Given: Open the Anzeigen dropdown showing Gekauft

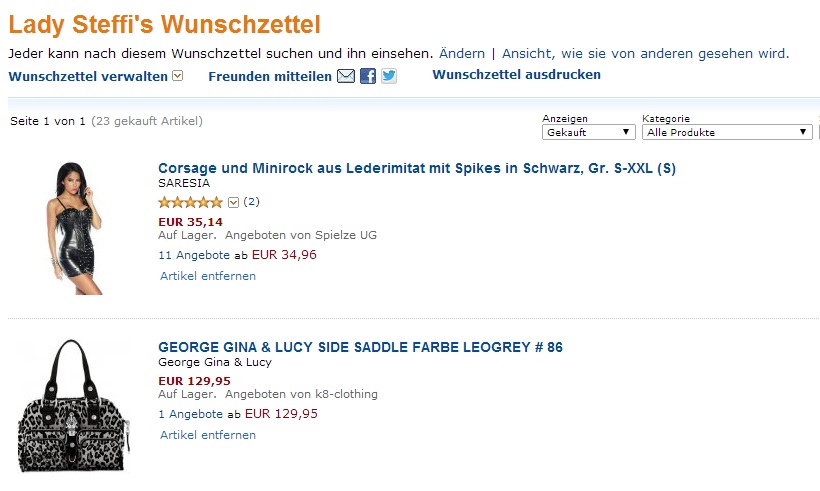Looking at the screenshot, I should pyautogui.click(x=588, y=132).
